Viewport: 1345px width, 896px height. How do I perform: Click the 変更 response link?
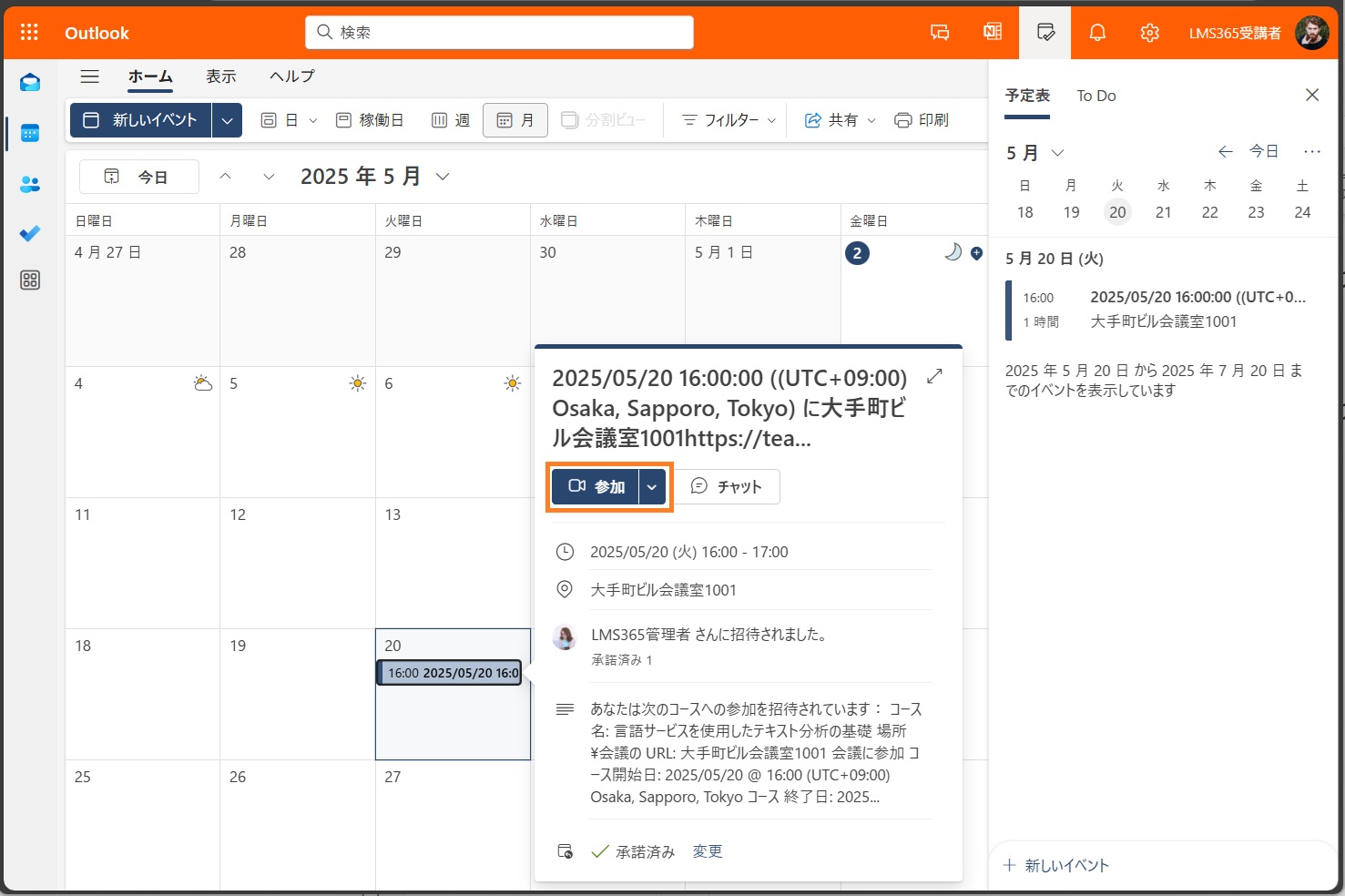[708, 851]
